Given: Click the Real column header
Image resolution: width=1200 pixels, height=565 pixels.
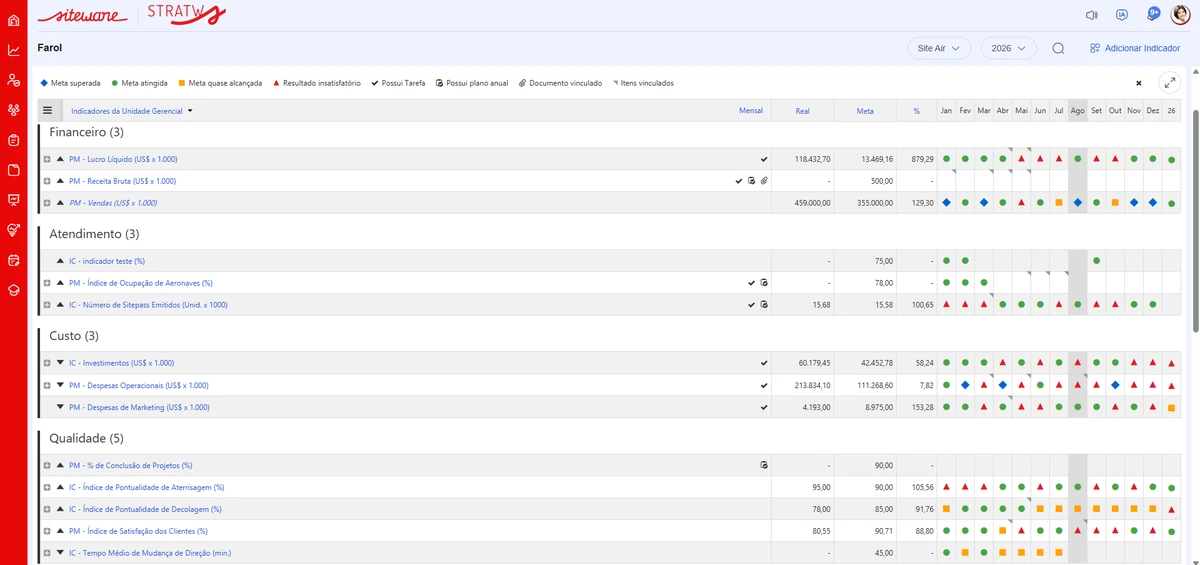Looking at the screenshot, I should click(803, 111).
